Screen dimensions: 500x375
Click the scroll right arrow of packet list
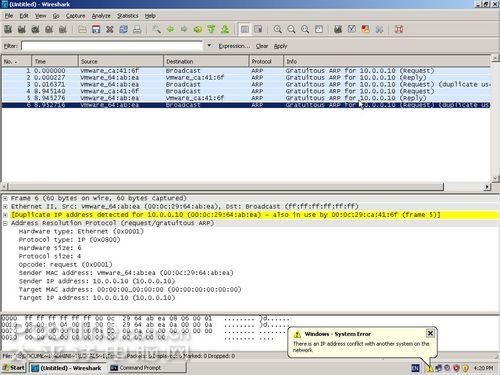(487, 187)
